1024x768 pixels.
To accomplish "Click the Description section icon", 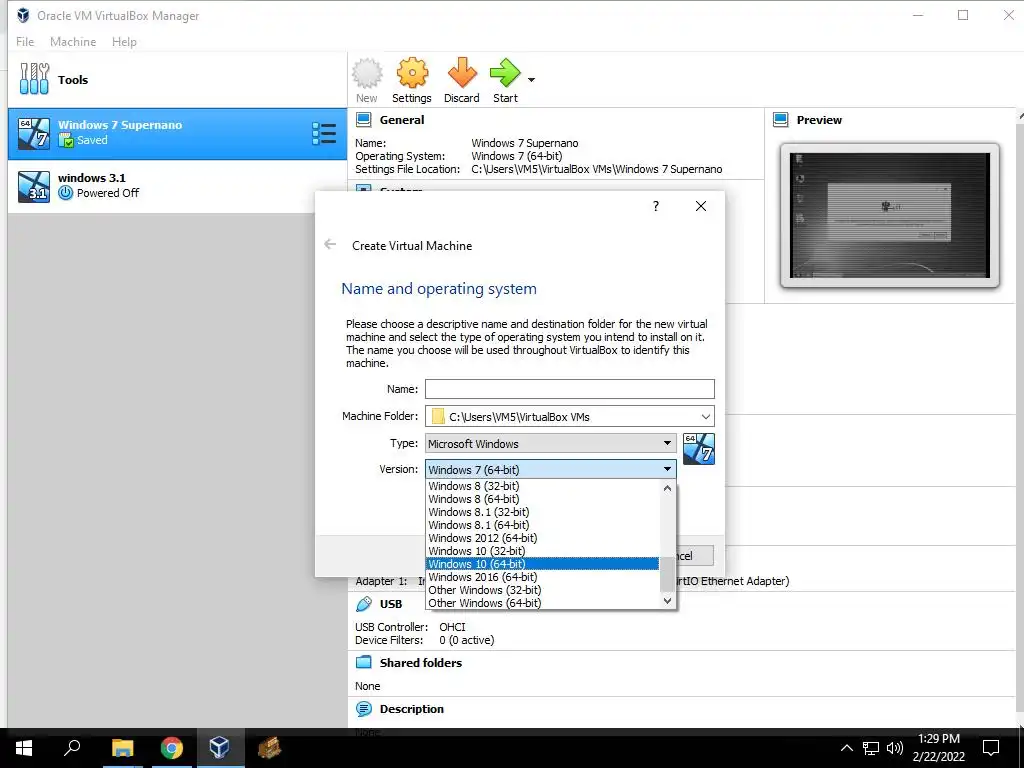I will tap(363, 709).
